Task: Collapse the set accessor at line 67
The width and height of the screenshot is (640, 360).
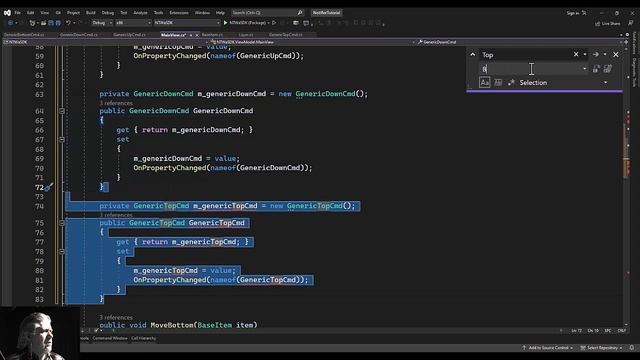Action: coord(62,140)
